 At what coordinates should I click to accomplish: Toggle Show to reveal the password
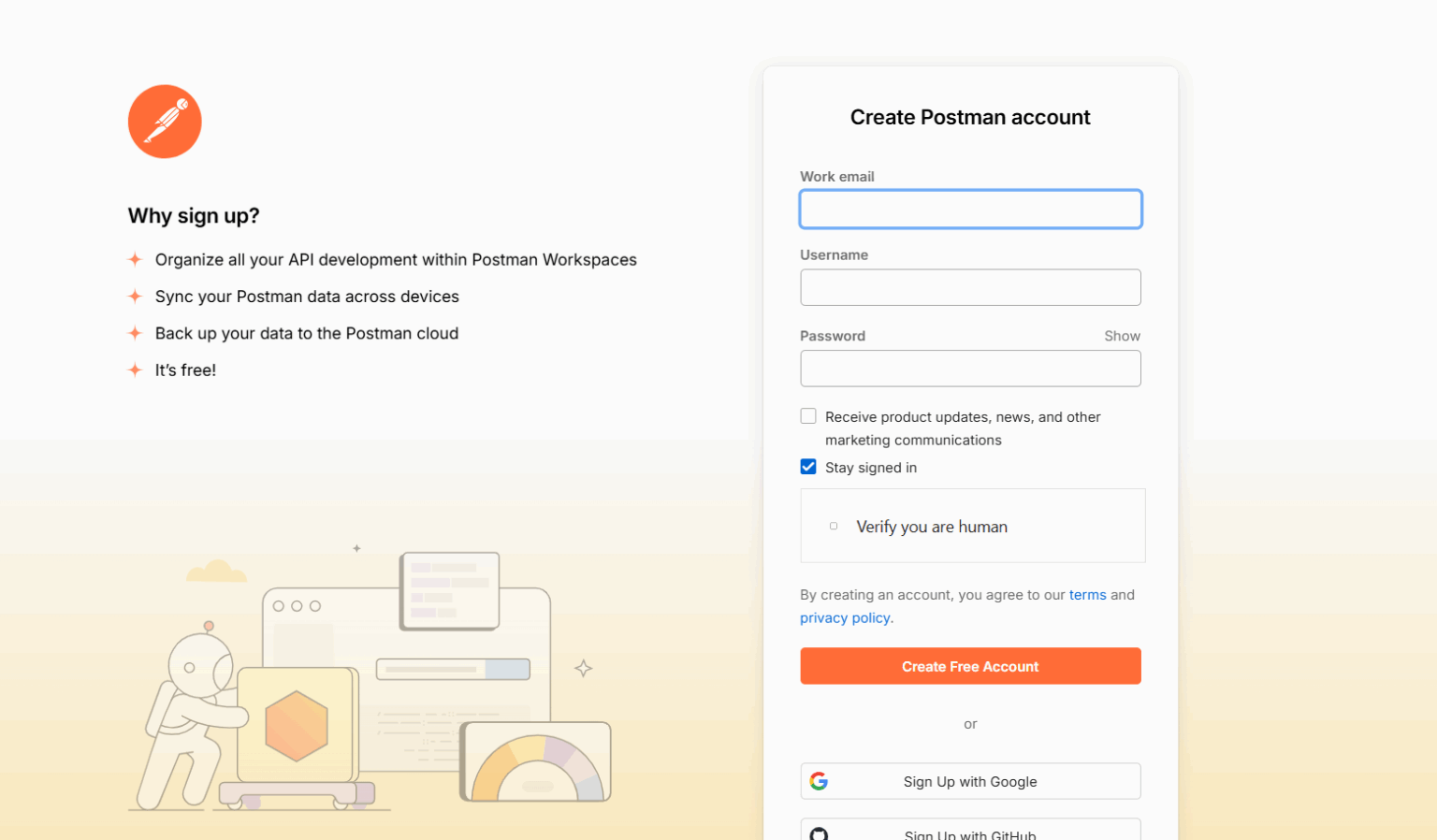[1122, 335]
